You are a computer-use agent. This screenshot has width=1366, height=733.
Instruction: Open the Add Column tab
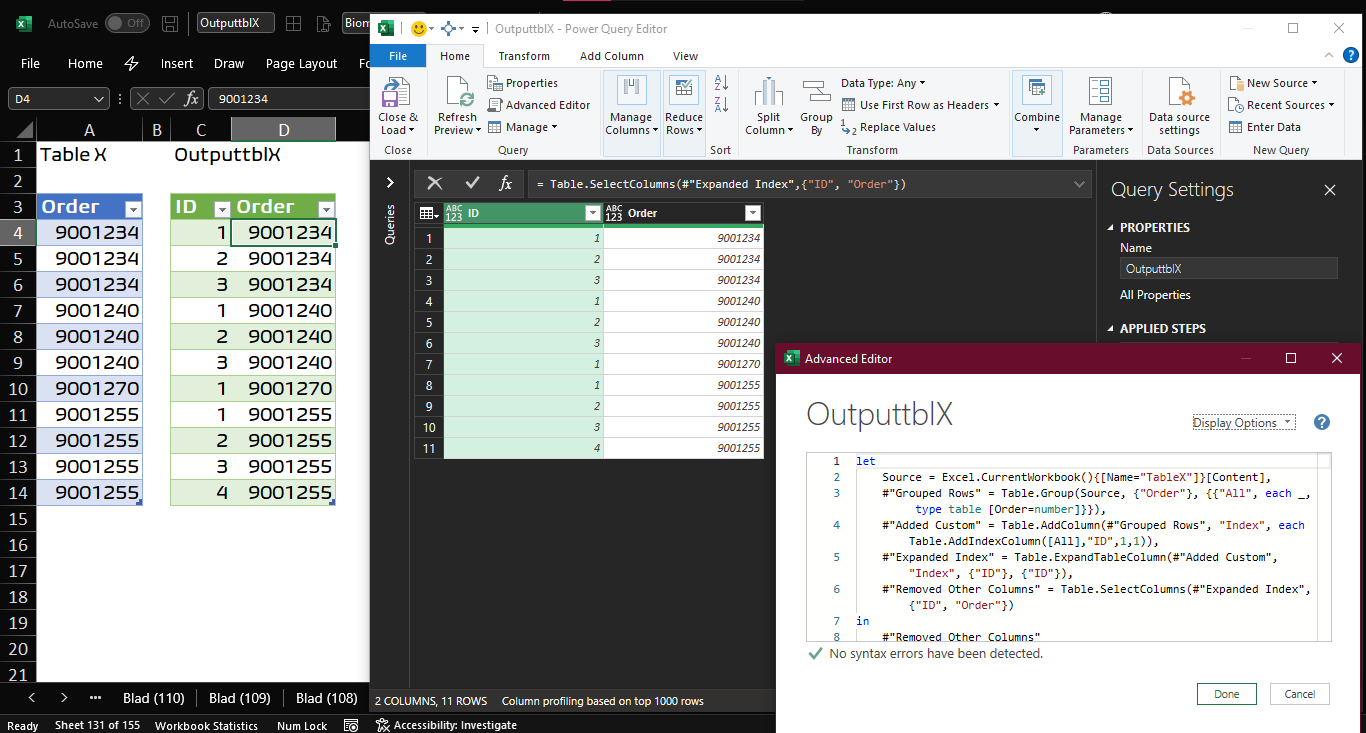[x=612, y=56]
